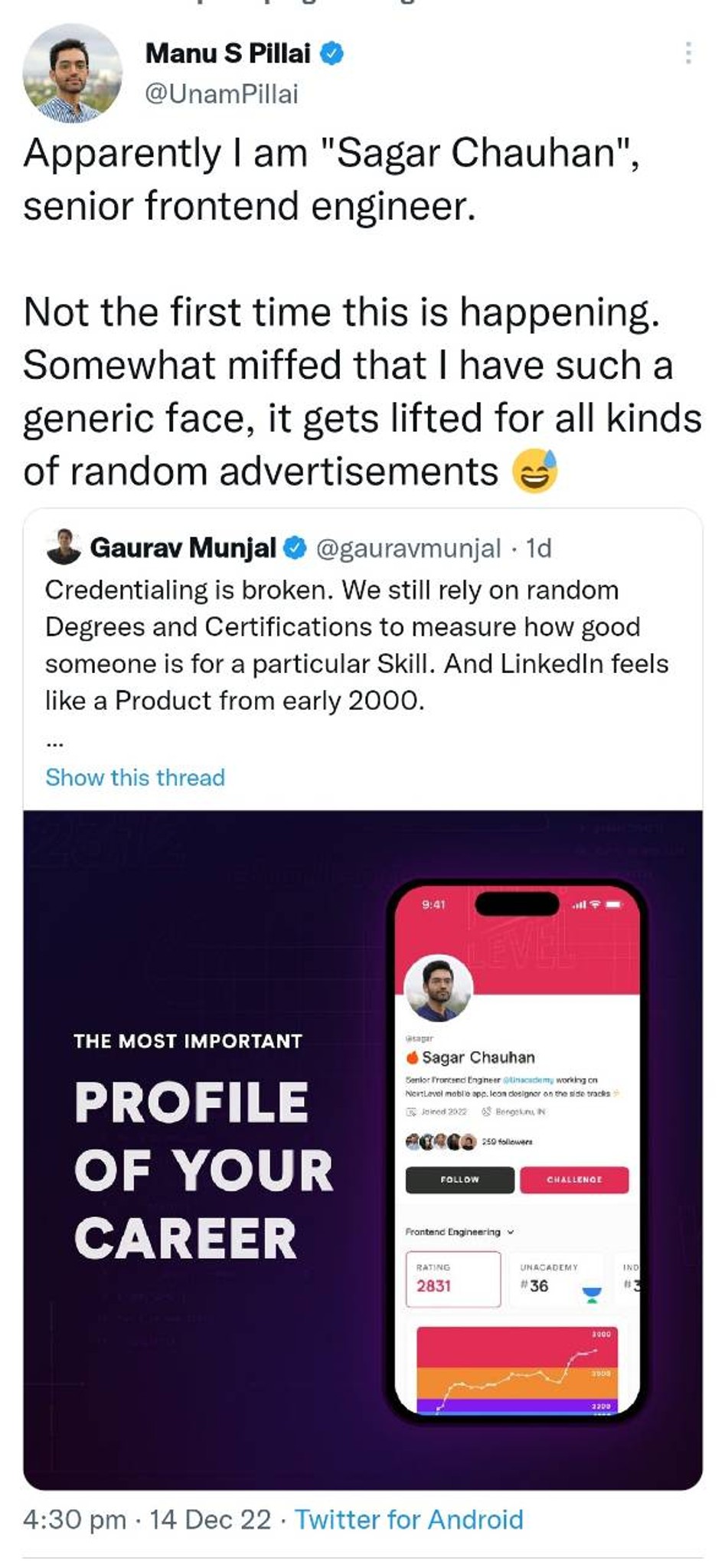Tap the sweat-smile emoji in the tweet
Image resolution: width=725 pixels, height=1568 pixels.
tap(535, 471)
